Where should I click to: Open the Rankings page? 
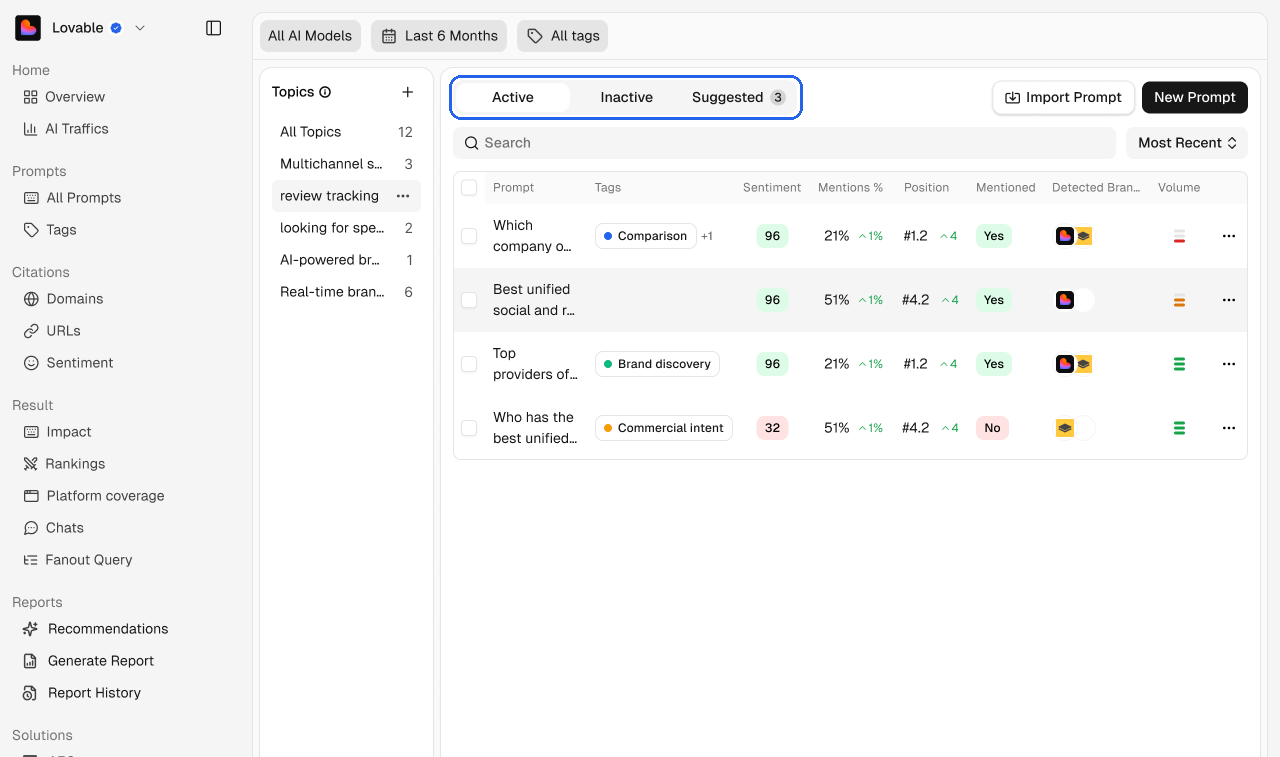(64, 464)
